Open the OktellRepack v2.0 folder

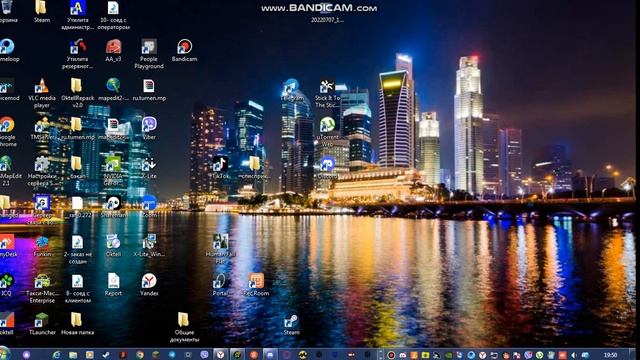[x=77, y=93]
